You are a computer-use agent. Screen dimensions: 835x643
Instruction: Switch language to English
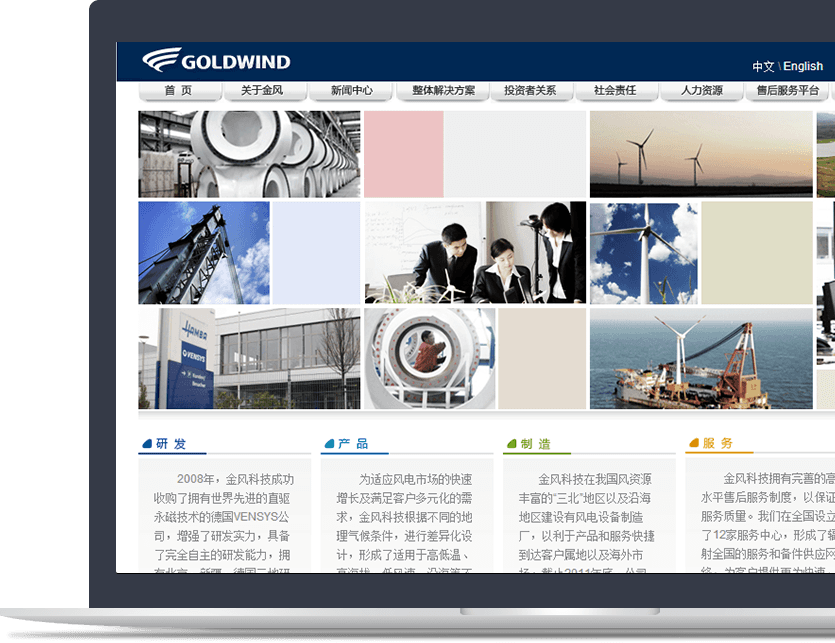click(x=803, y=67)
